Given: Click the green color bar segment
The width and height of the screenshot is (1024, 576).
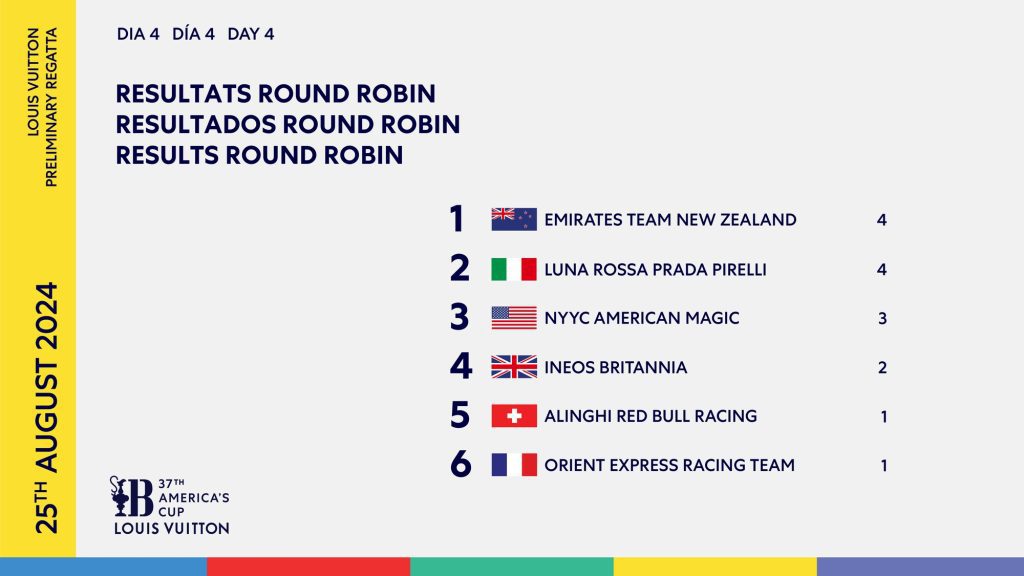Looking at the screenshot, I should [x=512, y=567].
